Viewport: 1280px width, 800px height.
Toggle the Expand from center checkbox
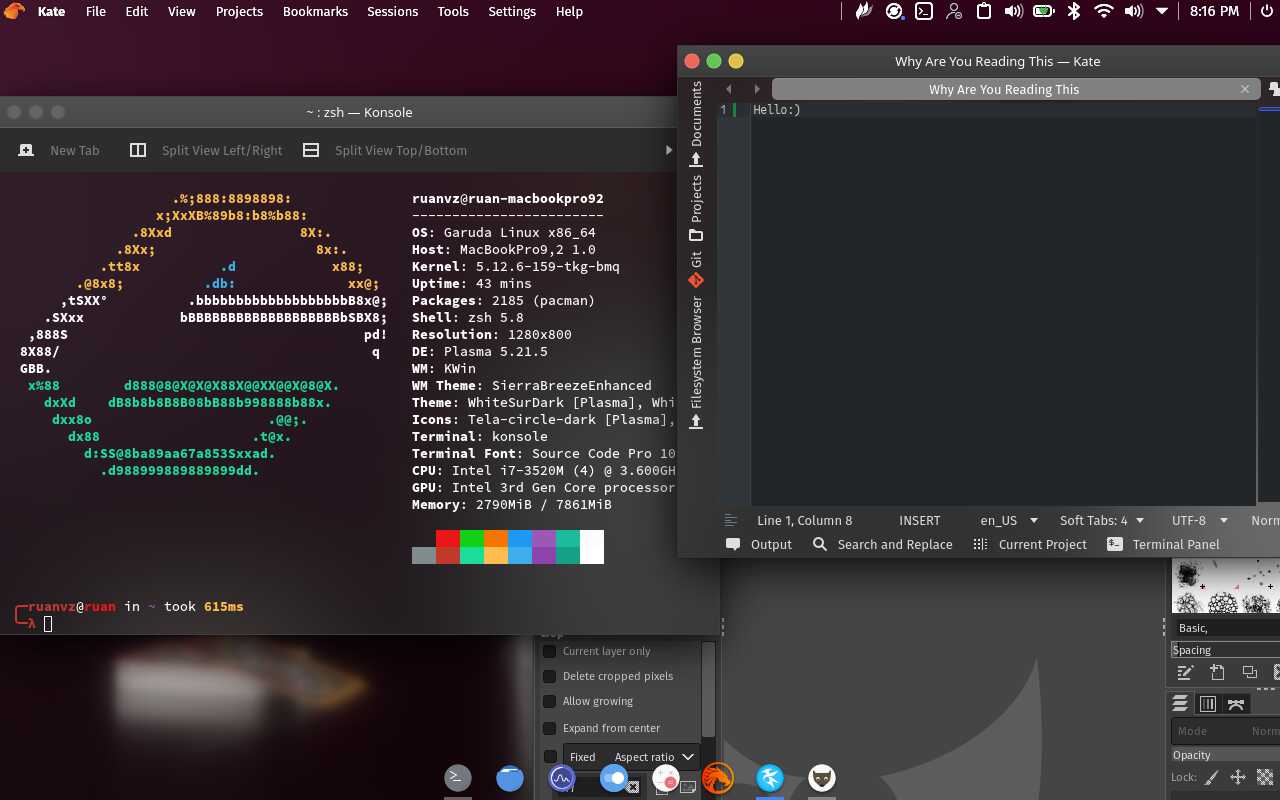pos(549,728)
